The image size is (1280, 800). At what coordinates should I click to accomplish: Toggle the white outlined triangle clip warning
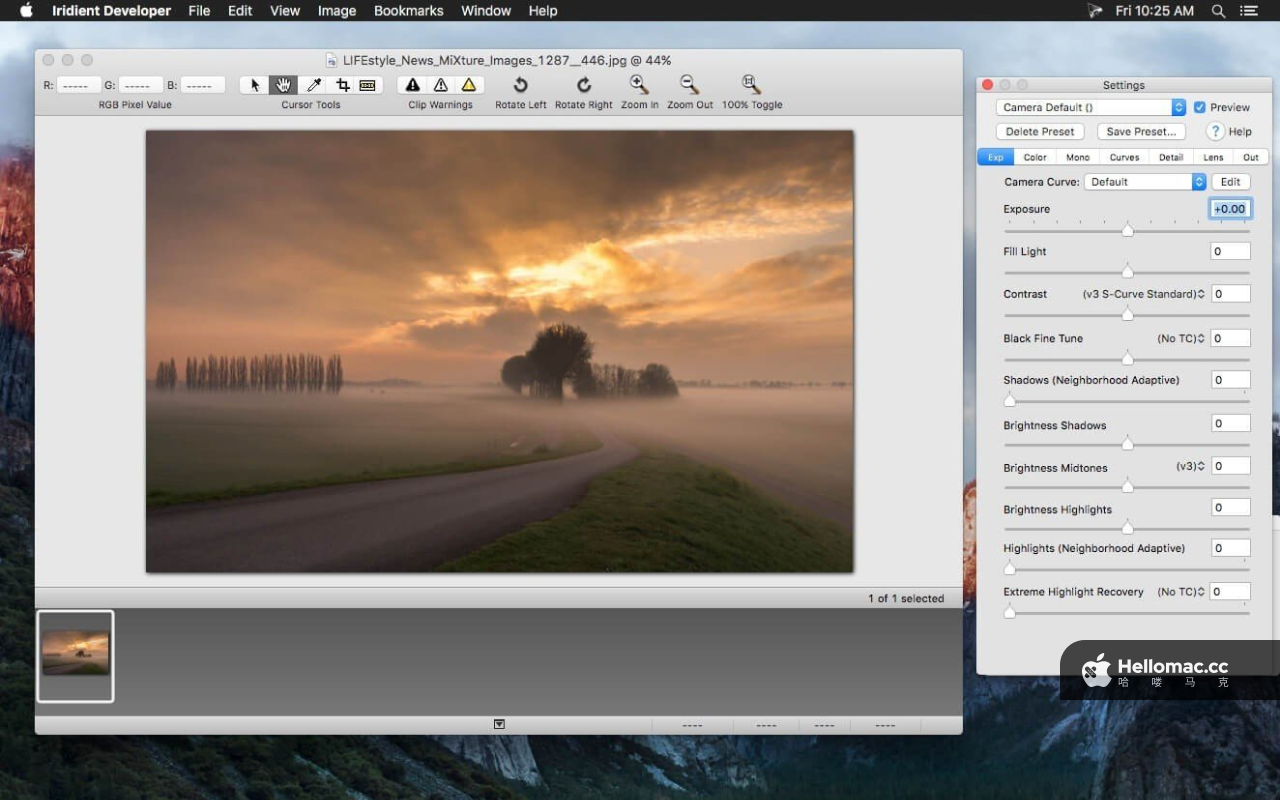(440, 85)
